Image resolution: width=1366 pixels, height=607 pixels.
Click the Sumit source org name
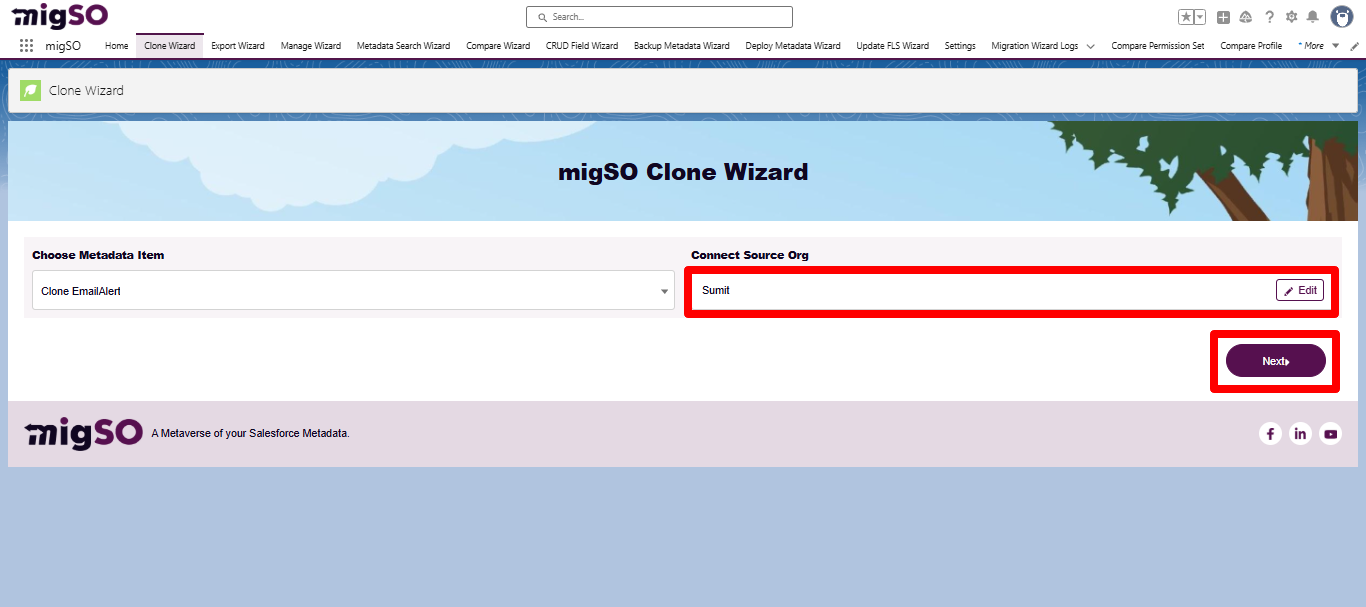tap(716, 290)
